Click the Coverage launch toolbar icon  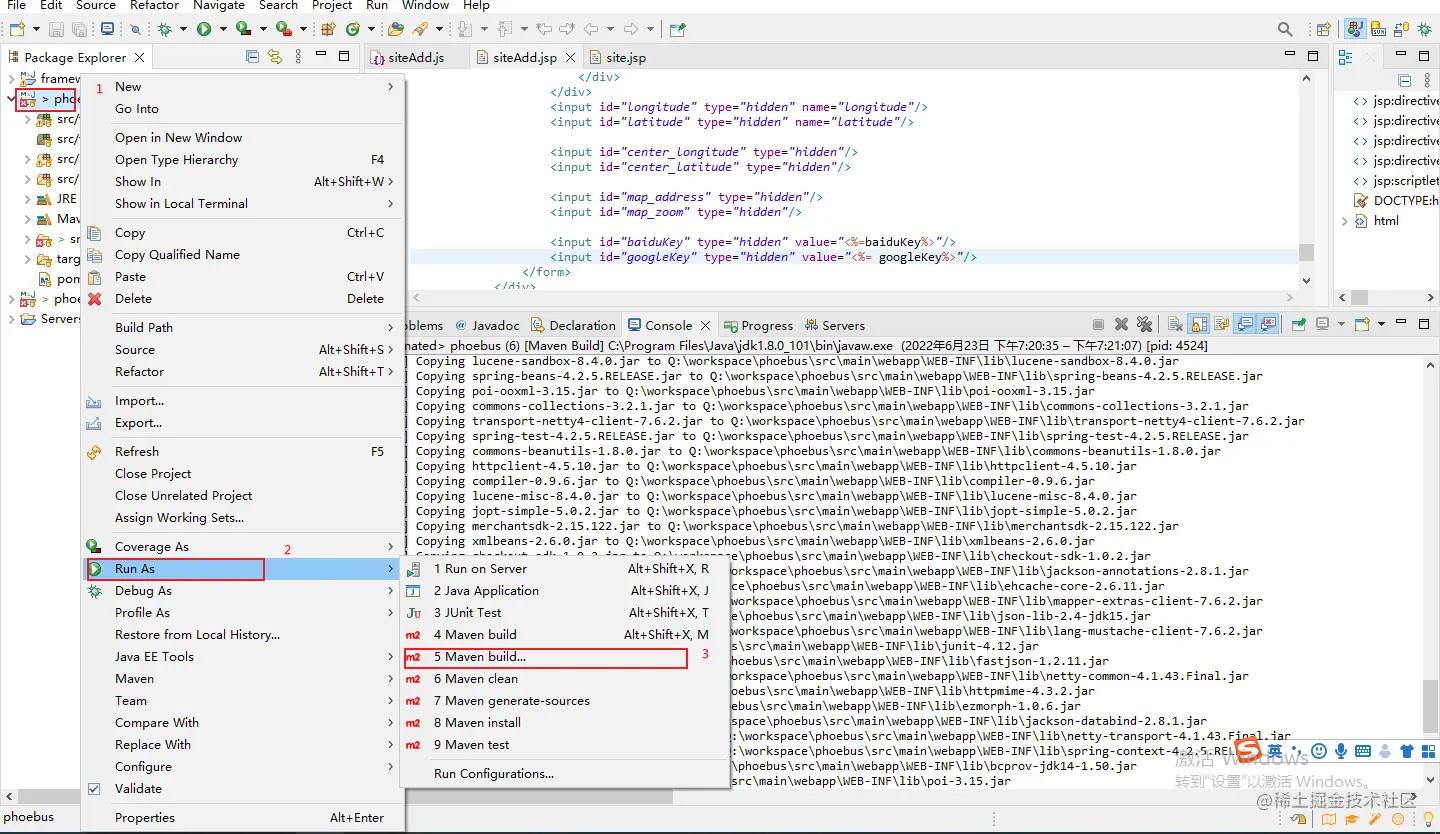coord(243,29)
